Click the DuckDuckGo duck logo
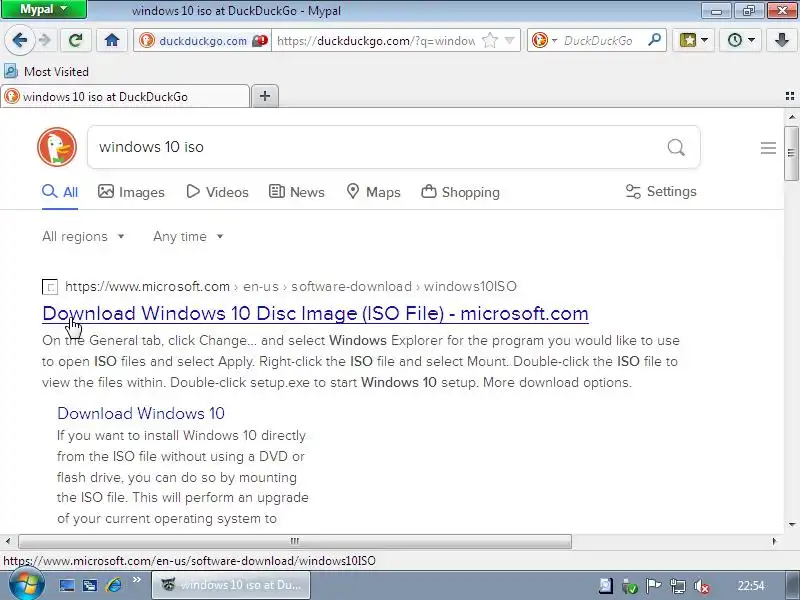The height and width of the screenshot is (600, 800). (x=57, y=147)
